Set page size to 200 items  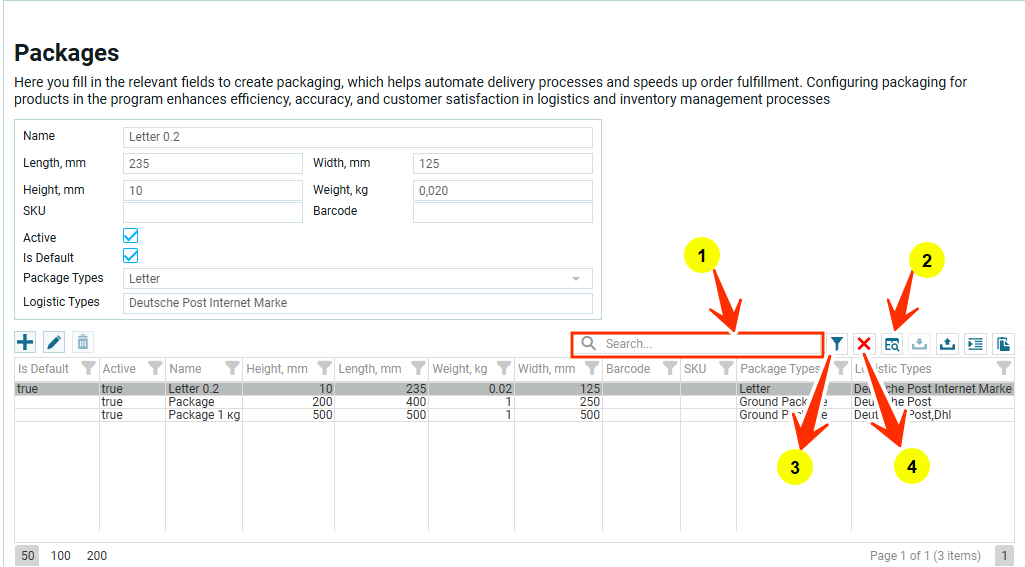tap(96, 556)
